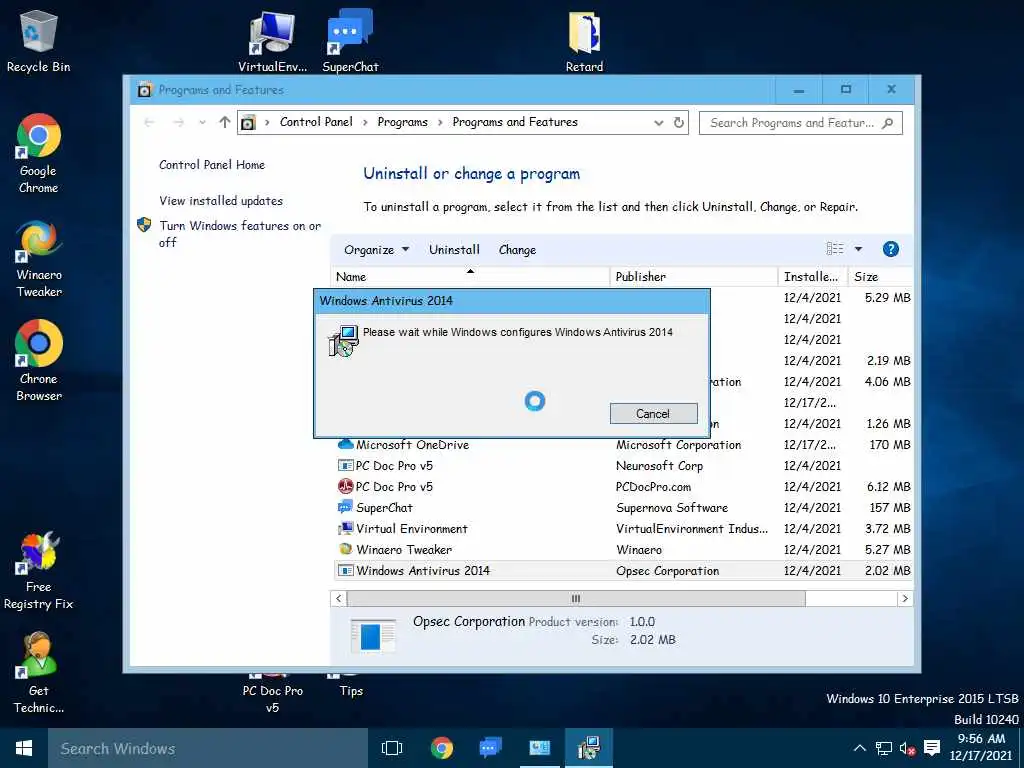Select the Virtual Environment program entry
Viewport: 1024px width, 768px height.
(623, 528)
